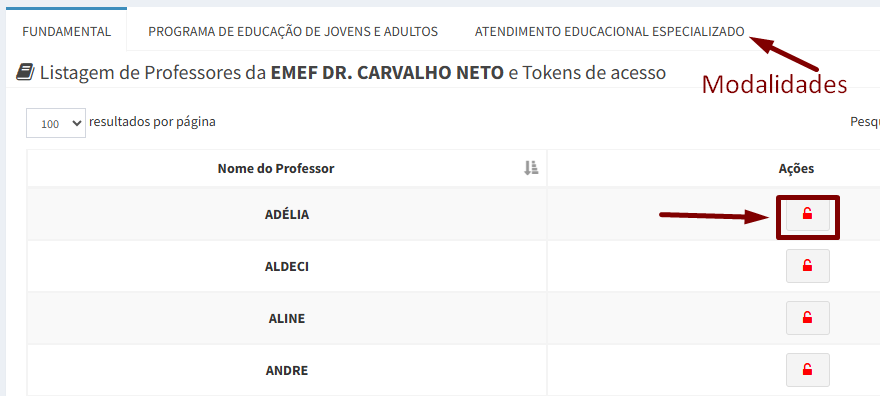Click the book icon beside Listagem de Professores

[25, 72]
